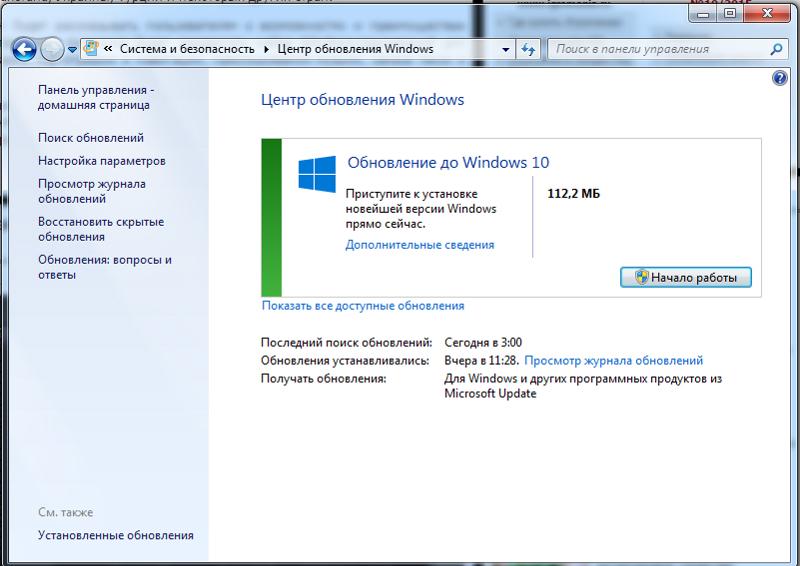
Task: Maximize the Windows Update window
Action: [730, 13]
